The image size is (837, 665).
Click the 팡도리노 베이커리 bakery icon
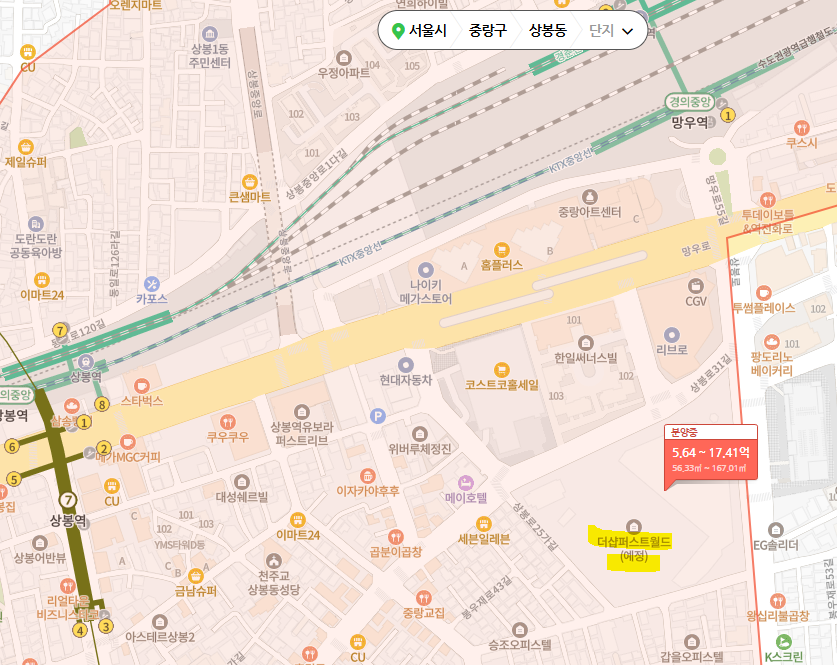tap(771, 342)
